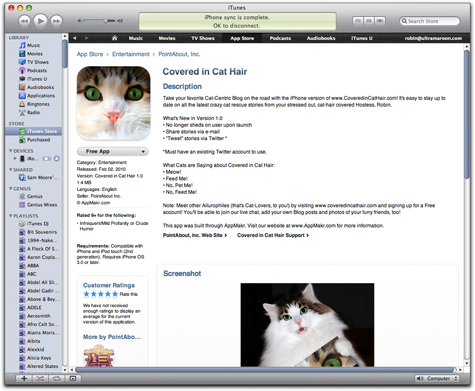The image size is (475, 391).
Task: Open account robin@ultramaroon.com menu
Action: click(433, 38)
